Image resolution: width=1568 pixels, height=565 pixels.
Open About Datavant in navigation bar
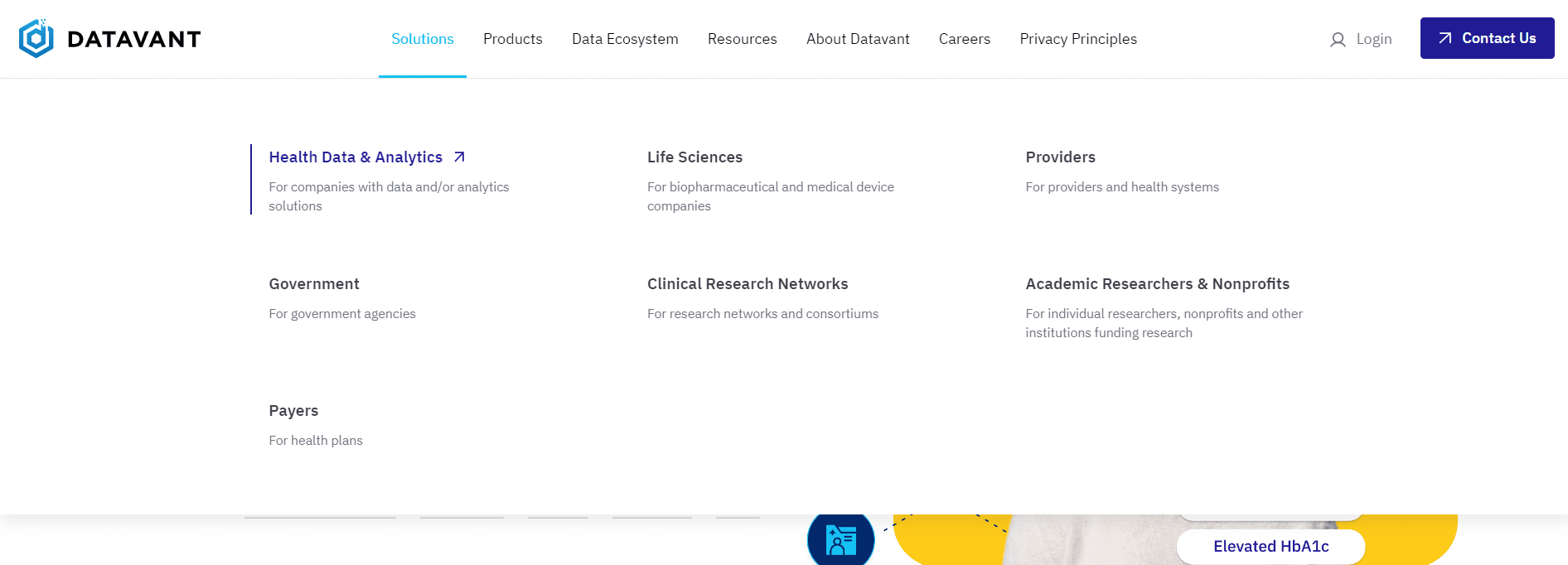tap(858, 39)
